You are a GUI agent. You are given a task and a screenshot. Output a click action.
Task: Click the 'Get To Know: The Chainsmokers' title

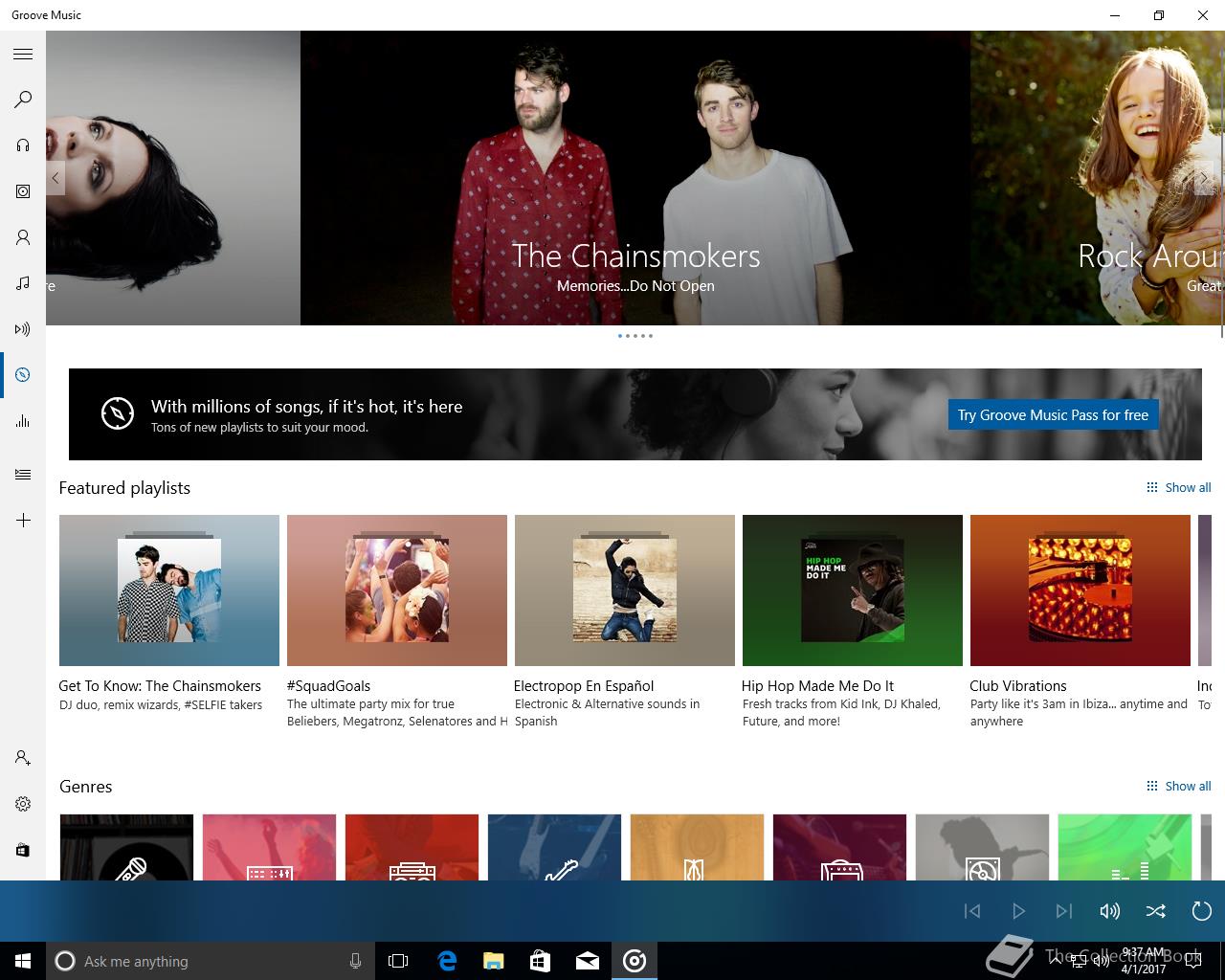click(x=160, y=685)
